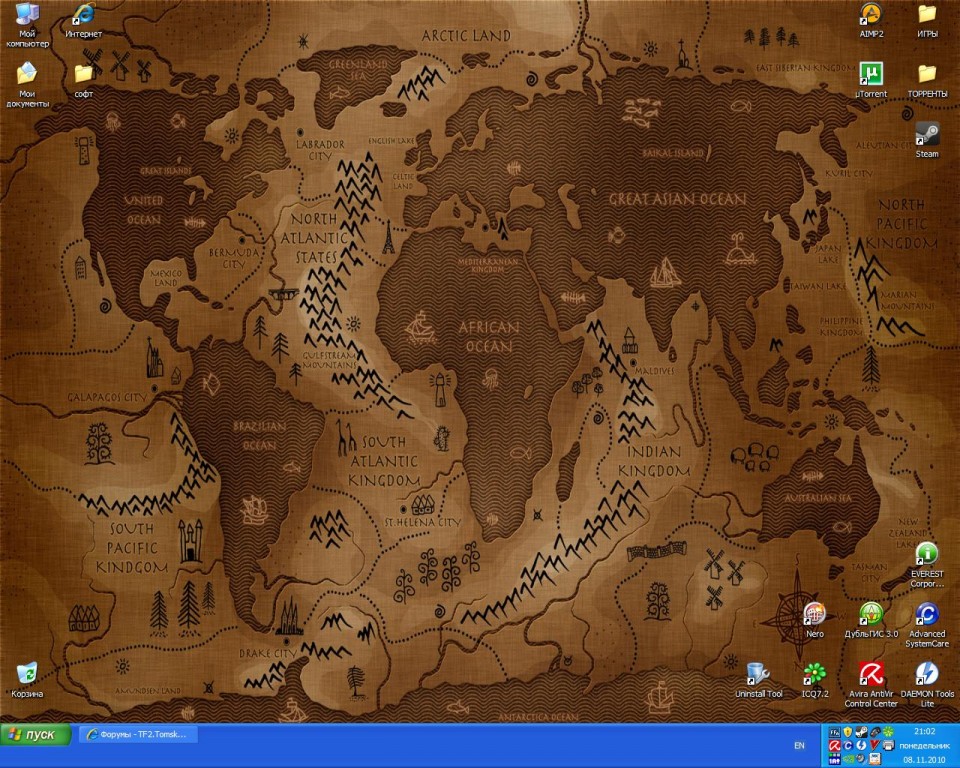The width and height of the screenshot is (960, 768).
Task: Open the Интернет (Internet Explorer) desktop icon
Action: coord(83,21)
